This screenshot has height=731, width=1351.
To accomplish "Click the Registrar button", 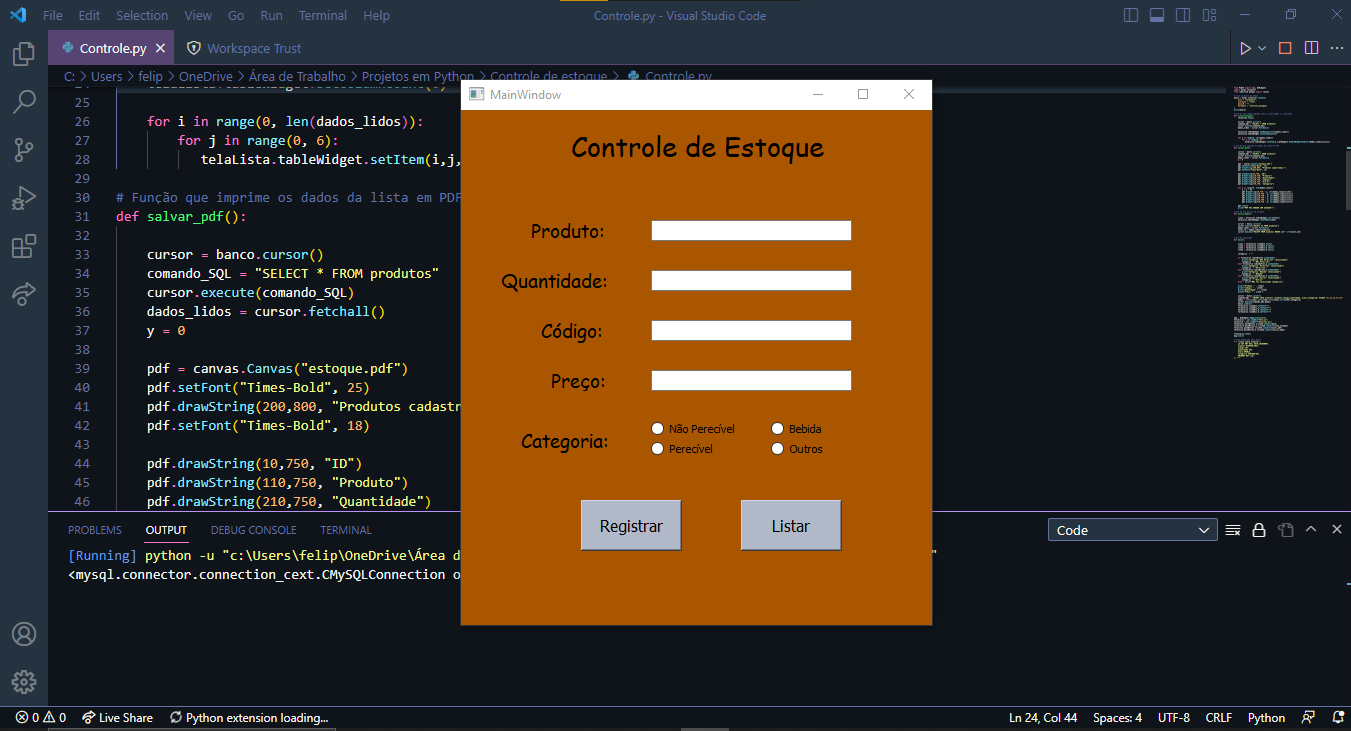I will (x=630, y=524).
